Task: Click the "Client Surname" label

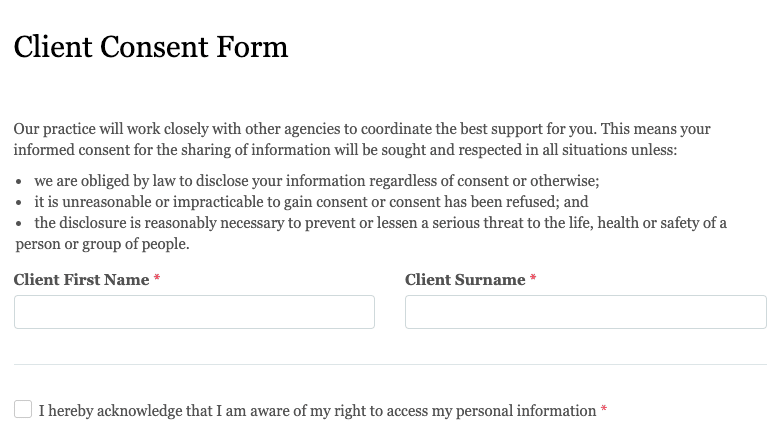Action: click(x=465, y=280)
